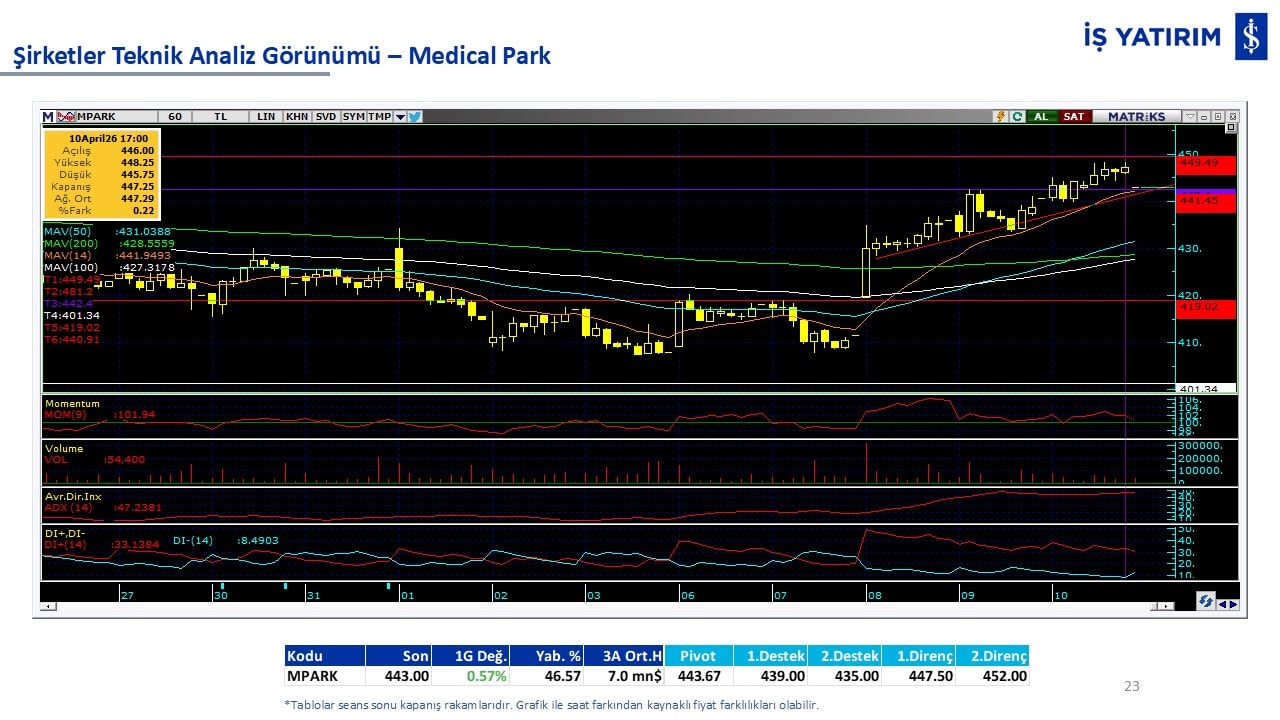
Task: Open the TMP template menu
Action: tap(379, 117)
